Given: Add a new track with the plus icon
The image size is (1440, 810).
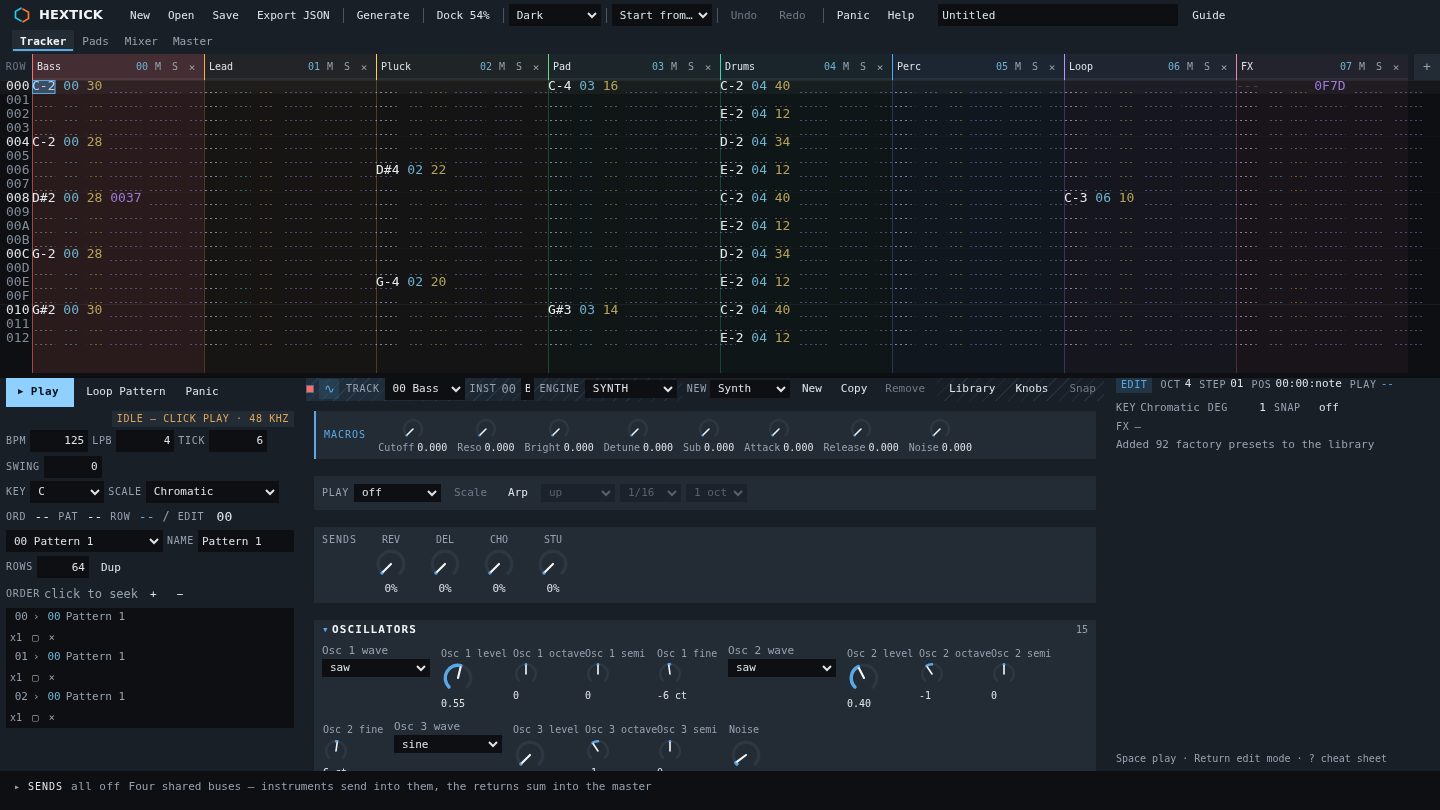Looking at the screenshot, I should 1426,67.
